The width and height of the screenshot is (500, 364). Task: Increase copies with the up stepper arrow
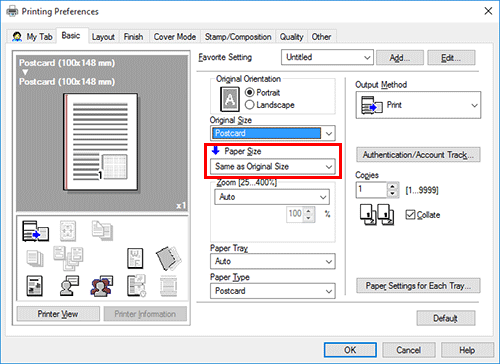[x=393, y=186]
